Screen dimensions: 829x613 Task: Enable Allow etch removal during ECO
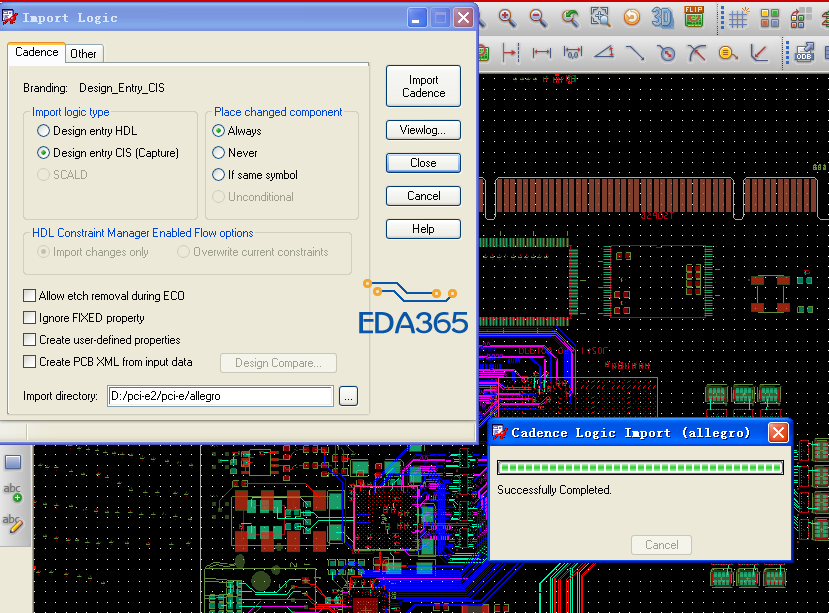[30, 296]
